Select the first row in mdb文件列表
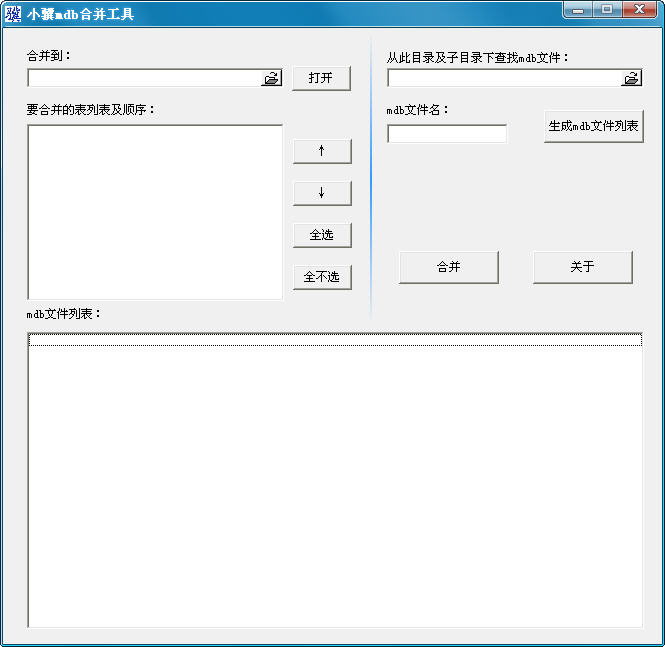The height and width of the screenshot is (647, 665). [334, 341]
